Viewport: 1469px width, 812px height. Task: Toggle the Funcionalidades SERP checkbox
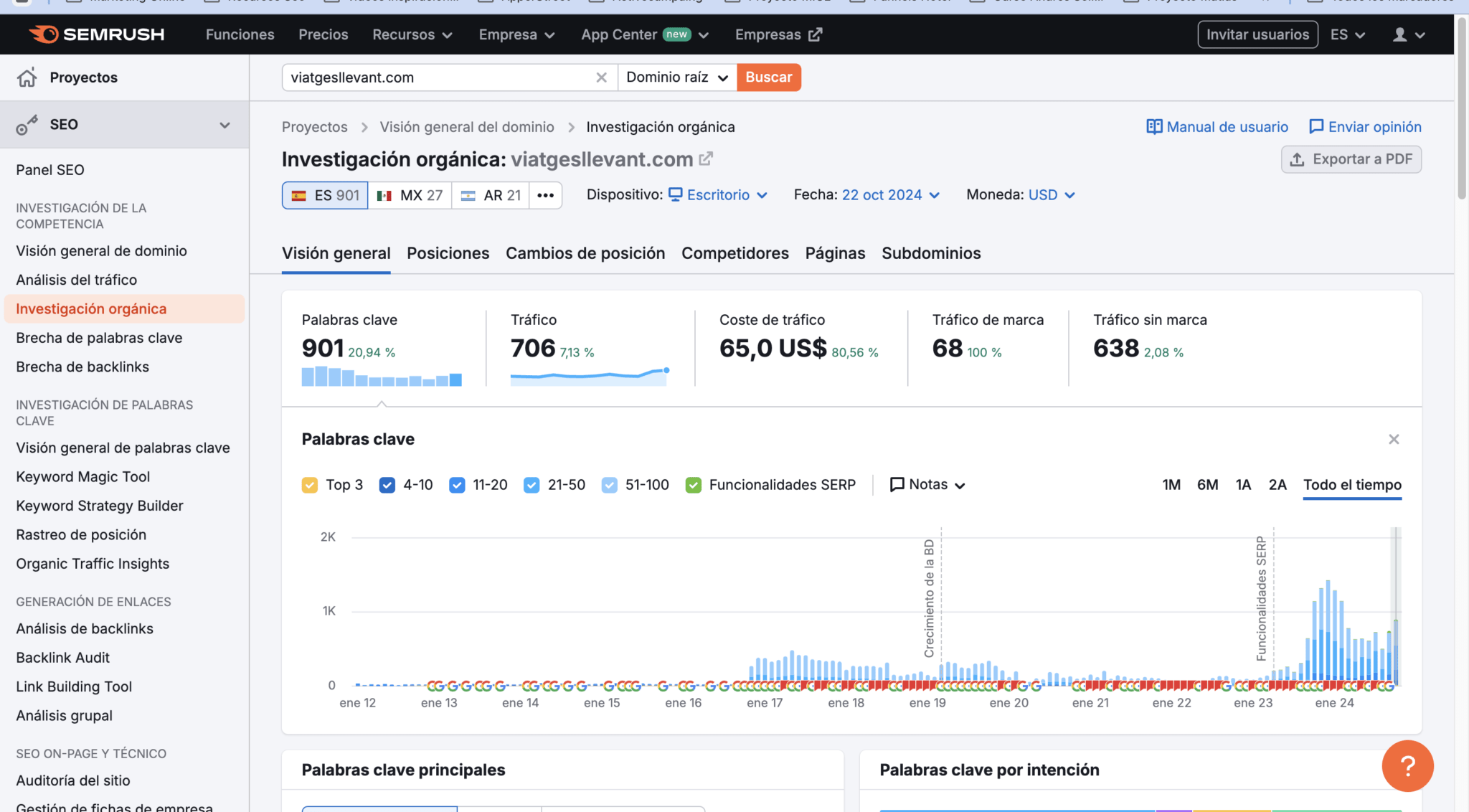point(693,486)
